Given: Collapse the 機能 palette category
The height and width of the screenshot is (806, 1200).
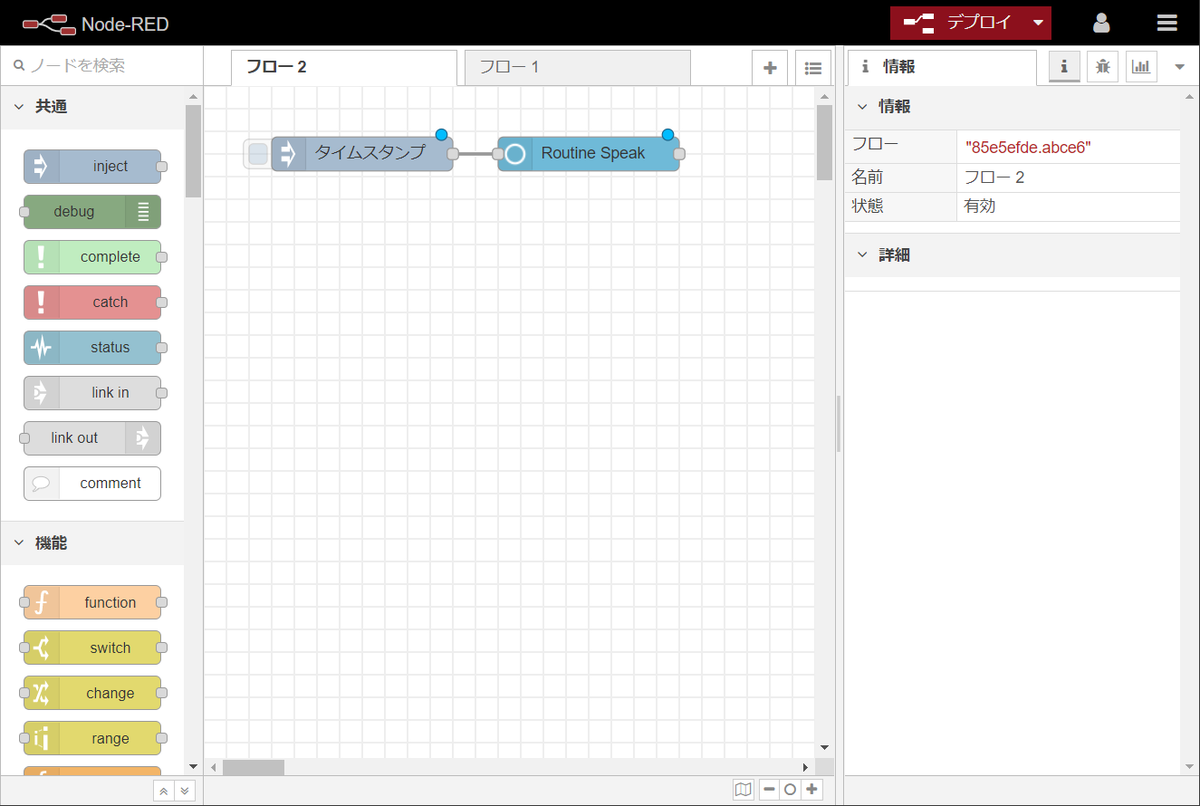Looking at the screenshot, I should [x=92, y=543].
